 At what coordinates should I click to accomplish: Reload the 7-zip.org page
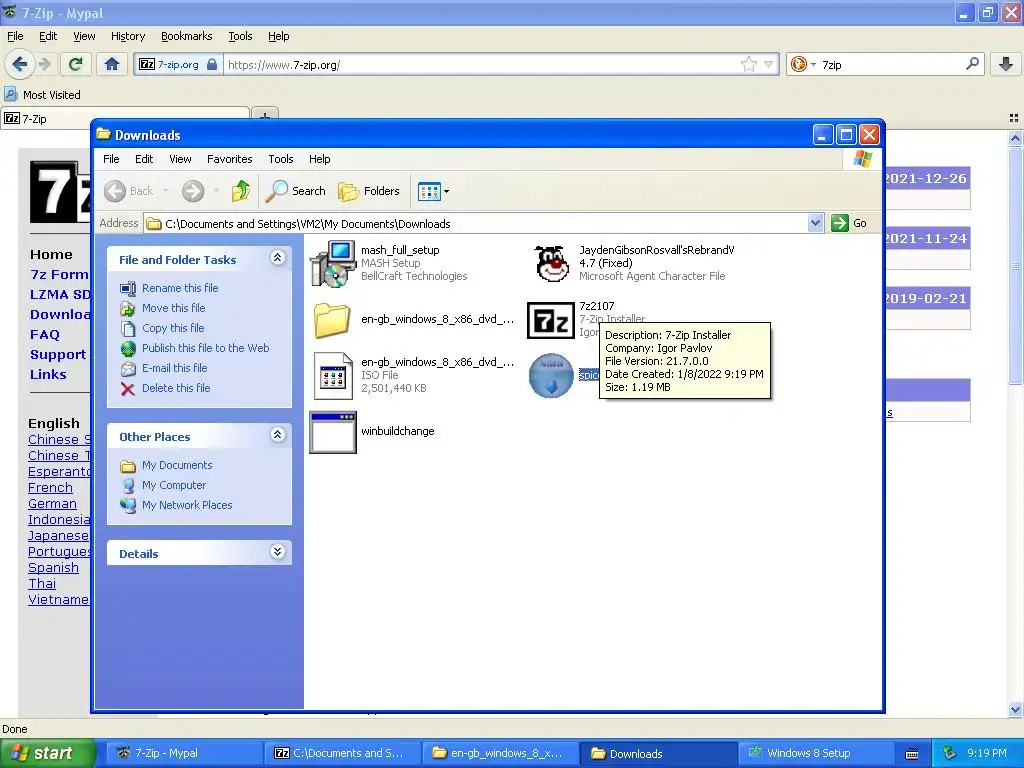pos(76,64)
